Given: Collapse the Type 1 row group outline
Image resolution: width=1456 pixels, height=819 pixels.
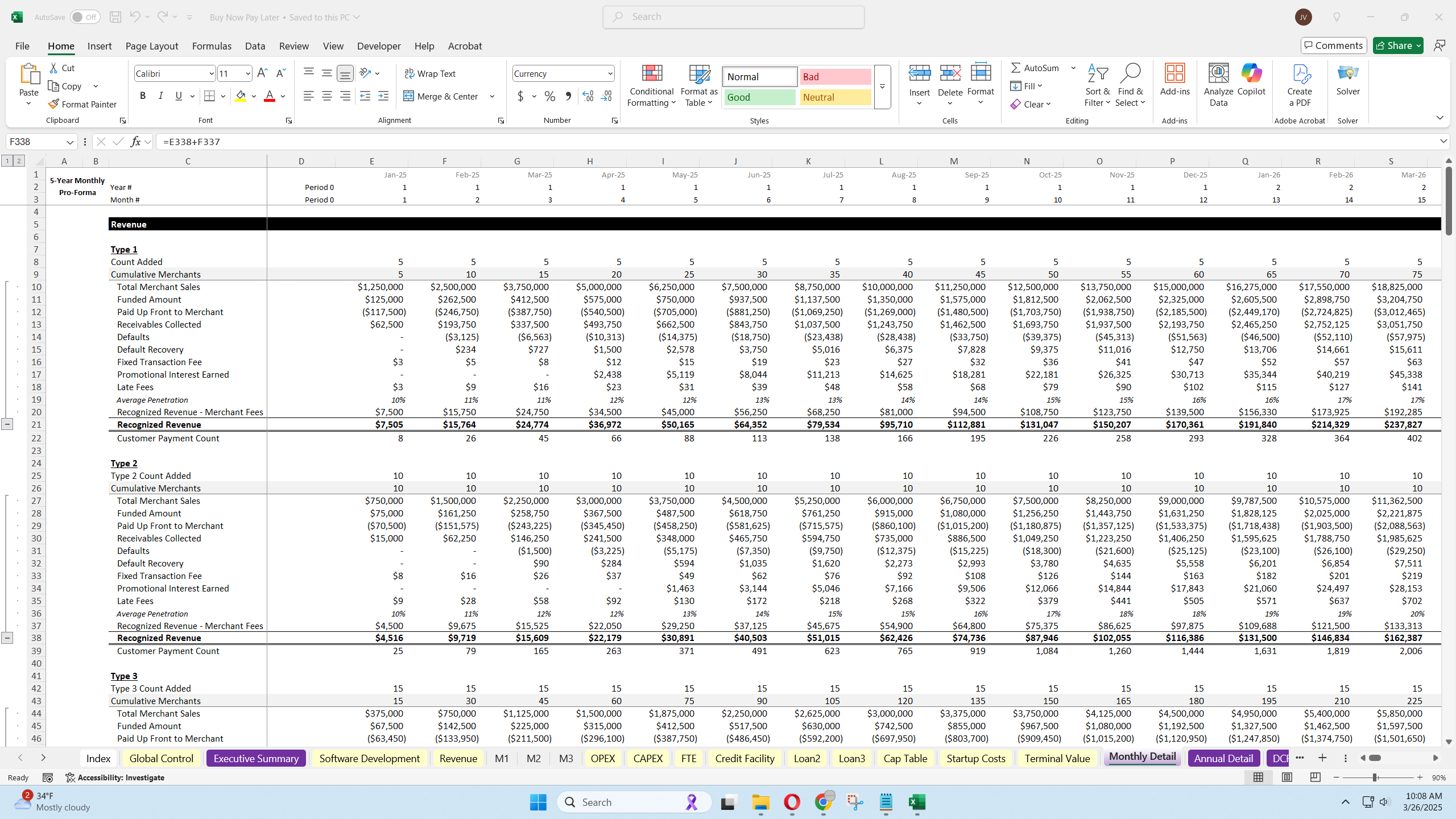Looking at the screenshot, I should pos(7,424).
